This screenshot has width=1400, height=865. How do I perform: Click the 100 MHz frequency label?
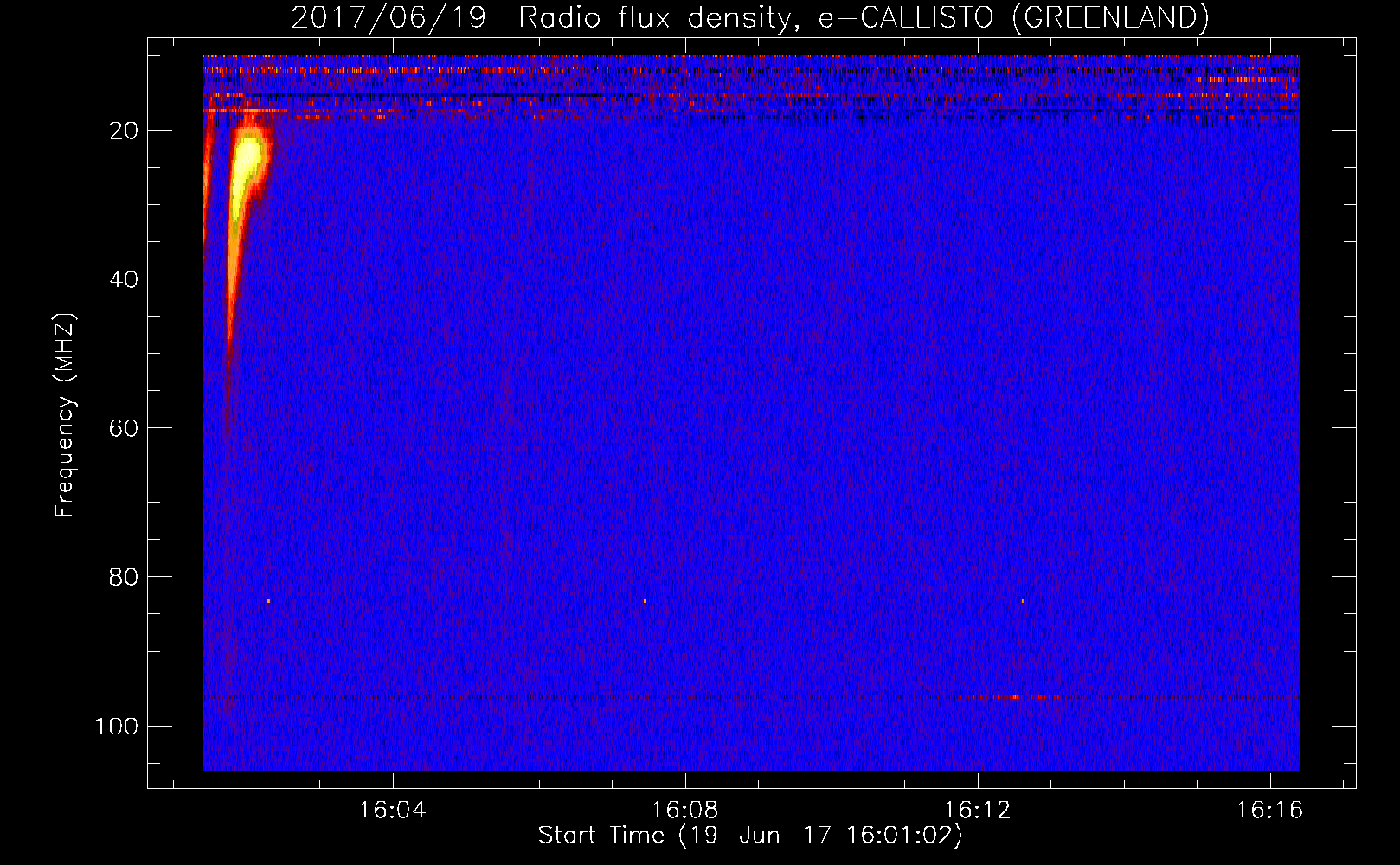[x=117, y=726]
